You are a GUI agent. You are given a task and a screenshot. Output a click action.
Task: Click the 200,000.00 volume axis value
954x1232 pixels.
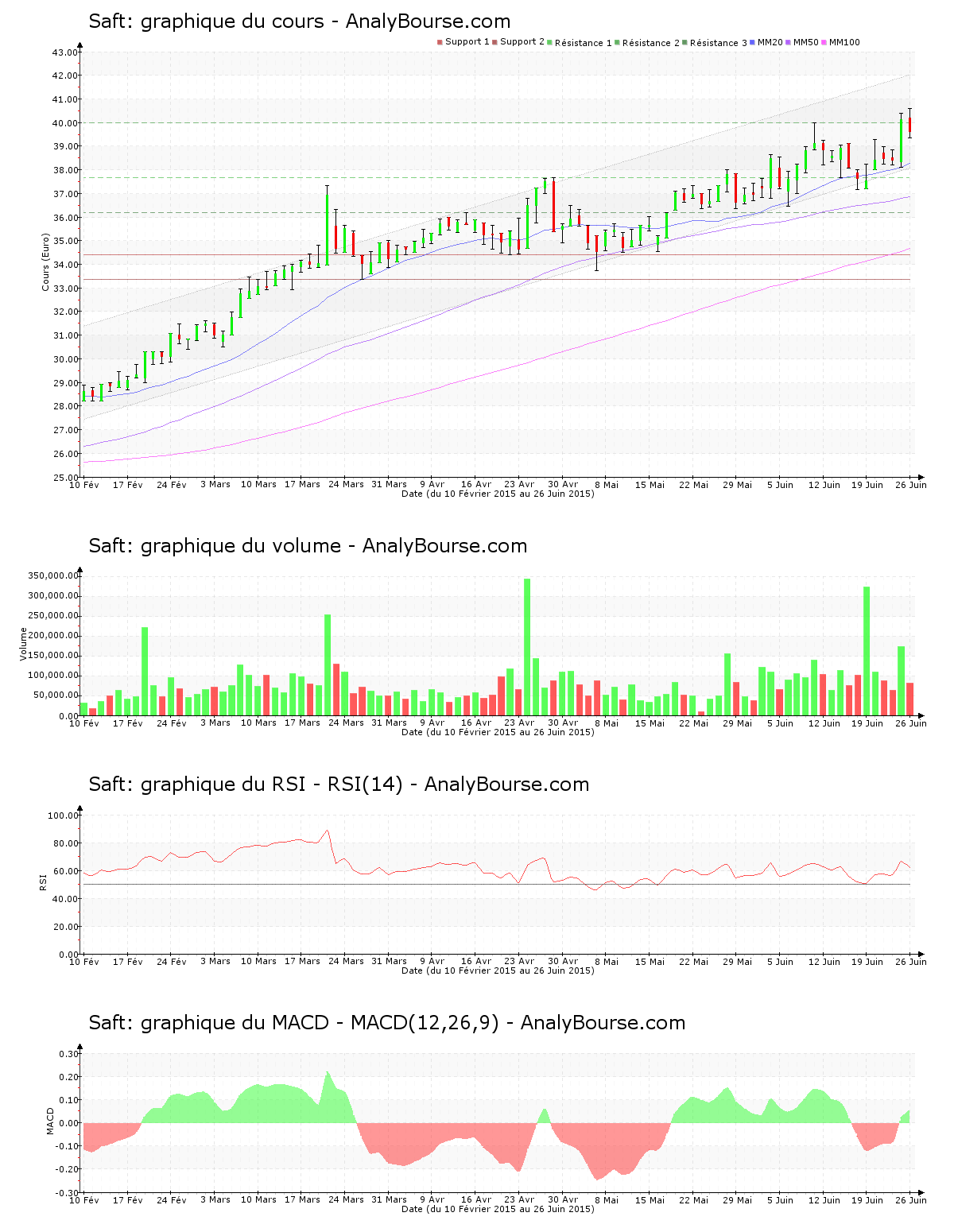(52, 636)
